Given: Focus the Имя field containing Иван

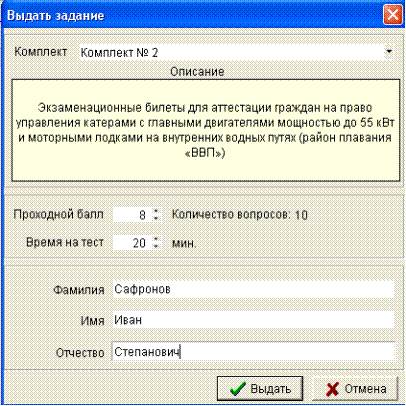Looking at the screenshot, I should [253, 320].
